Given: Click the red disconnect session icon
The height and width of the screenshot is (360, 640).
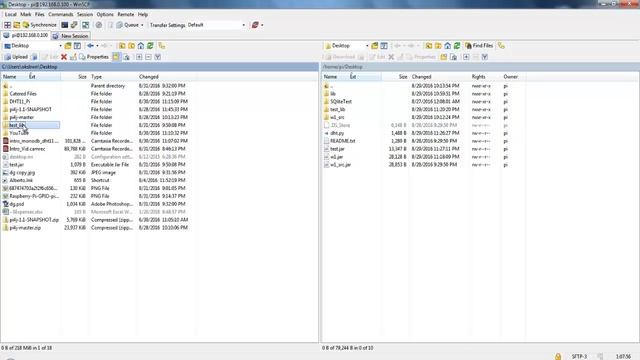Looking at the screenshot, I should tap(255, 25).
